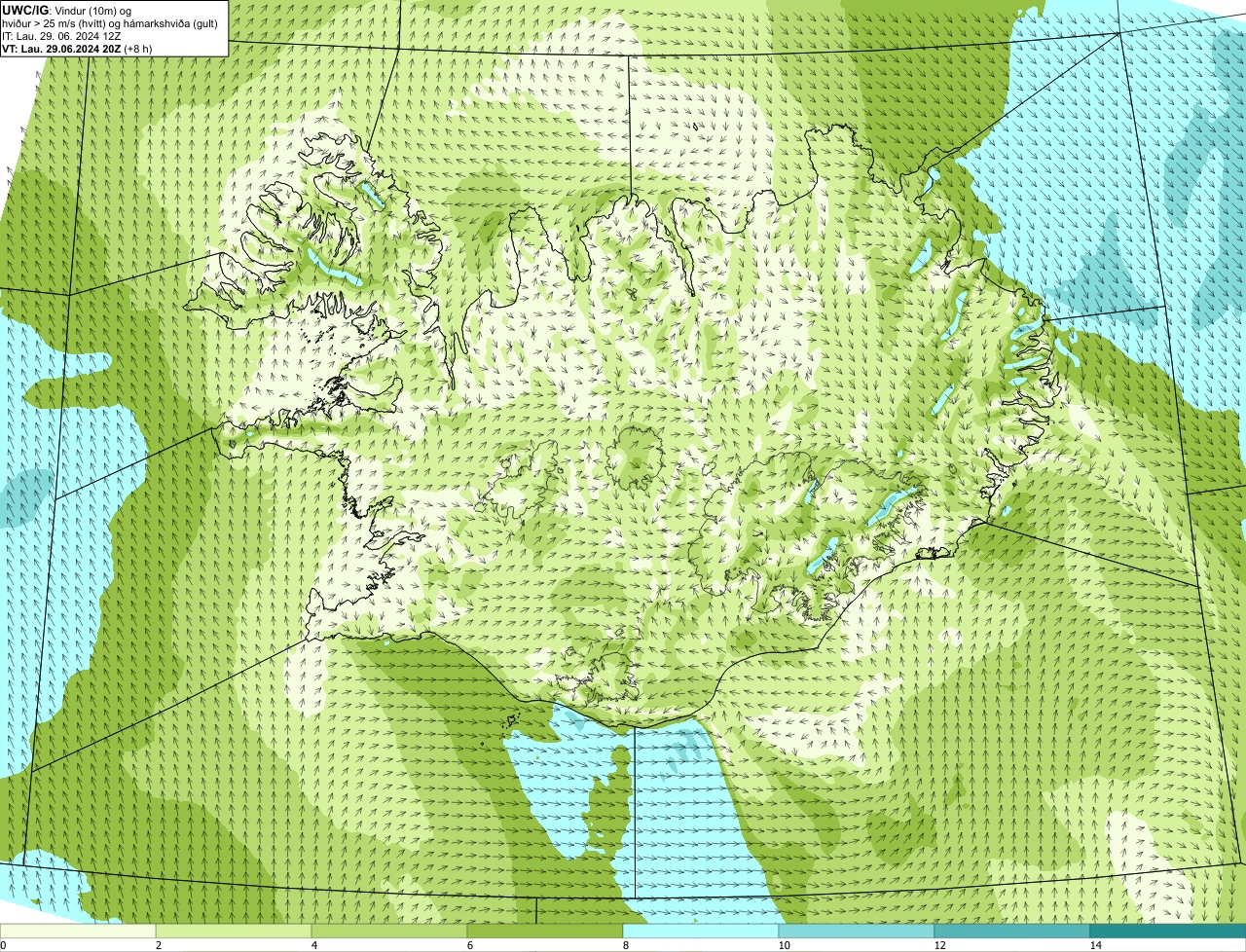
Task: Click the "0" tick label on the legend
Action: point(4,945)
